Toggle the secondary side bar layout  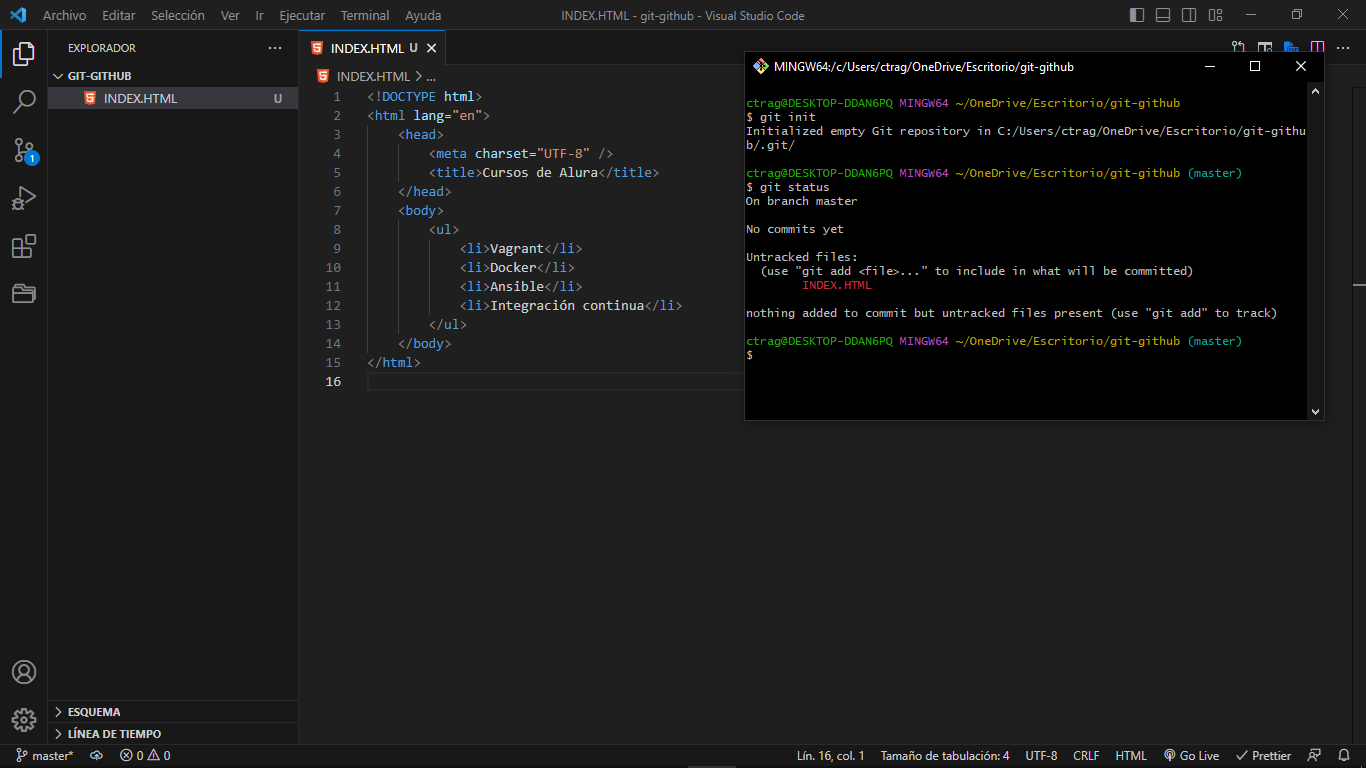tap(1189, 15)
